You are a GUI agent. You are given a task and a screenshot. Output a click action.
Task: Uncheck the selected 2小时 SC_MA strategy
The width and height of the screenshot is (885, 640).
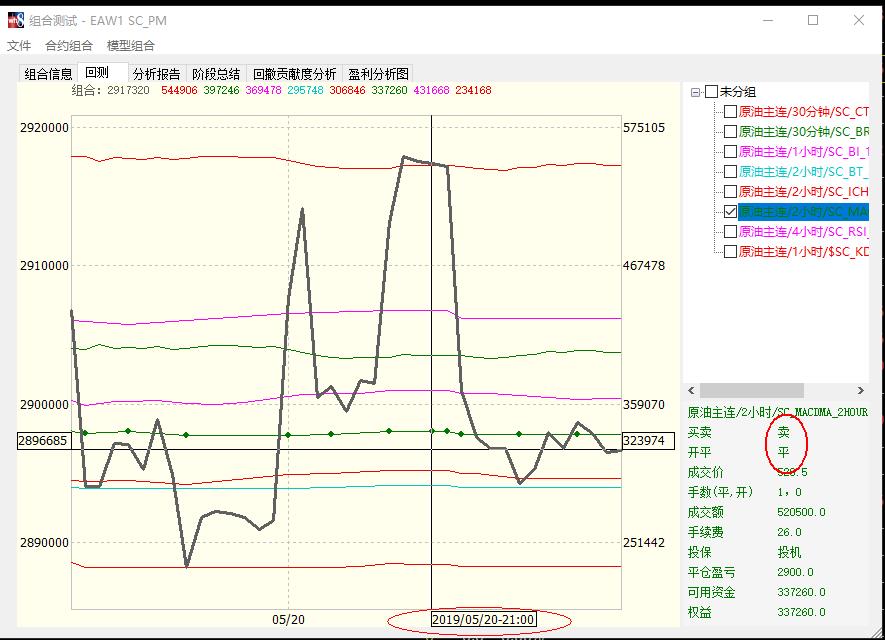click(x=730, y=212)
